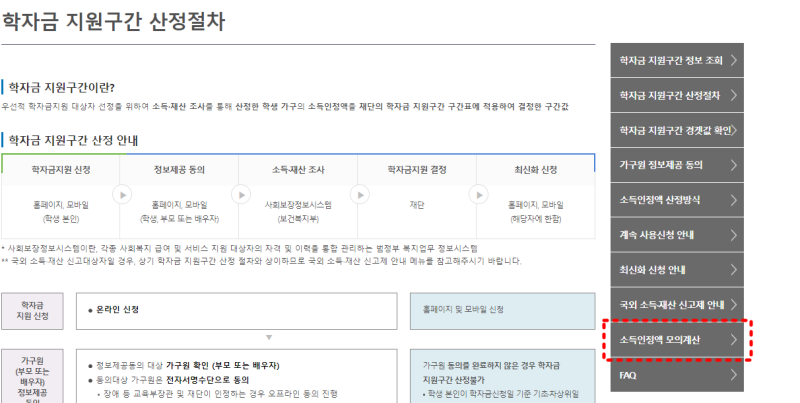Click the 홈페이지 및 모바일 신청 box
The height and width of the screenshot is (403, 800).
(x=503, y=311)
